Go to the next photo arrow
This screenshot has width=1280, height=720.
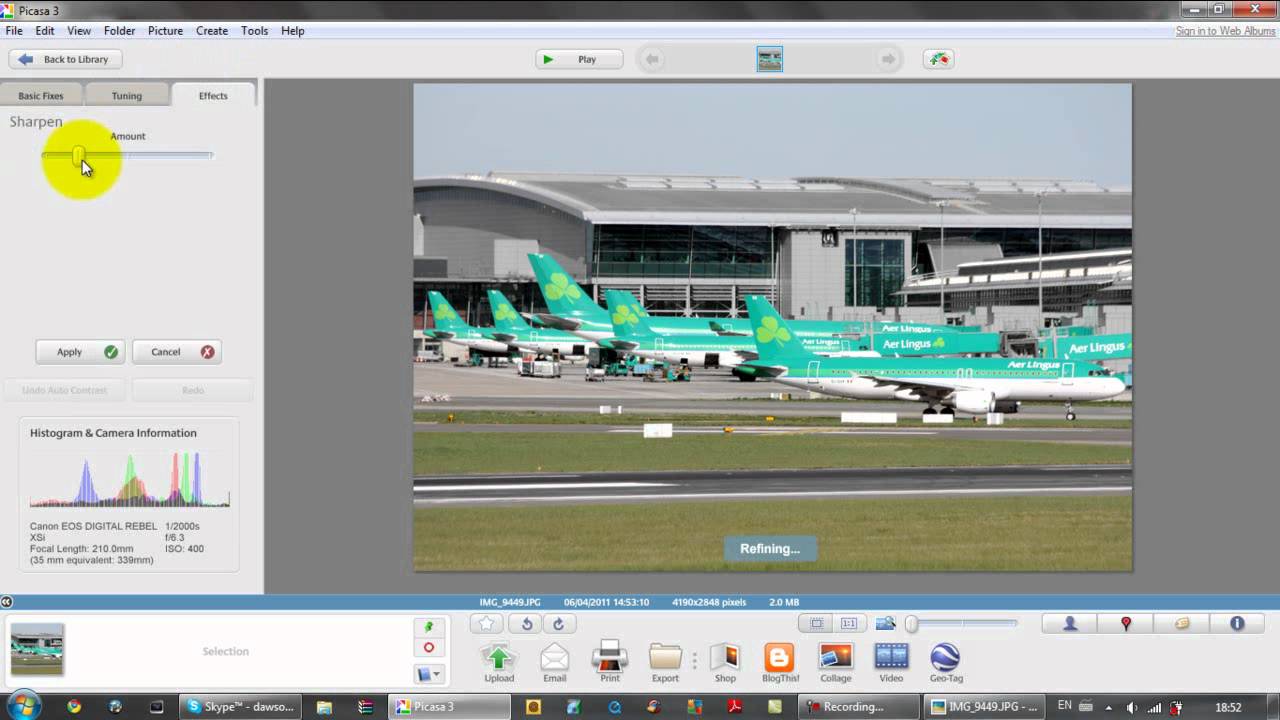888,59
